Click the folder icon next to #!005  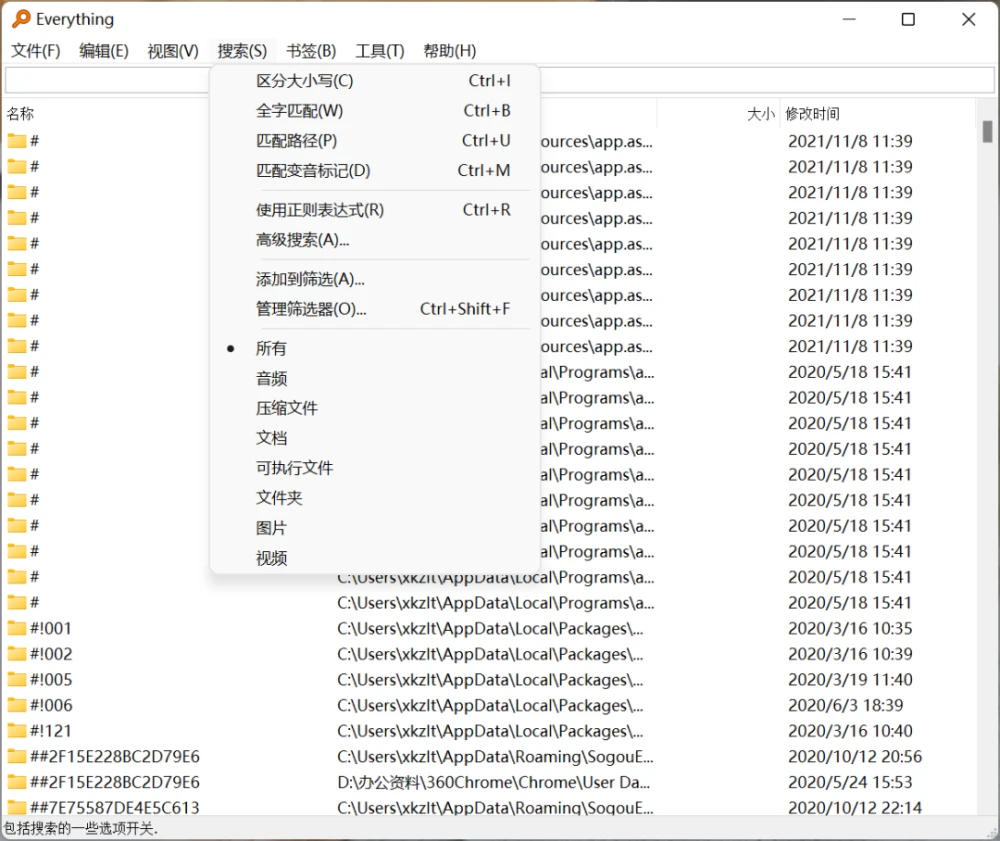coord(19,679)
